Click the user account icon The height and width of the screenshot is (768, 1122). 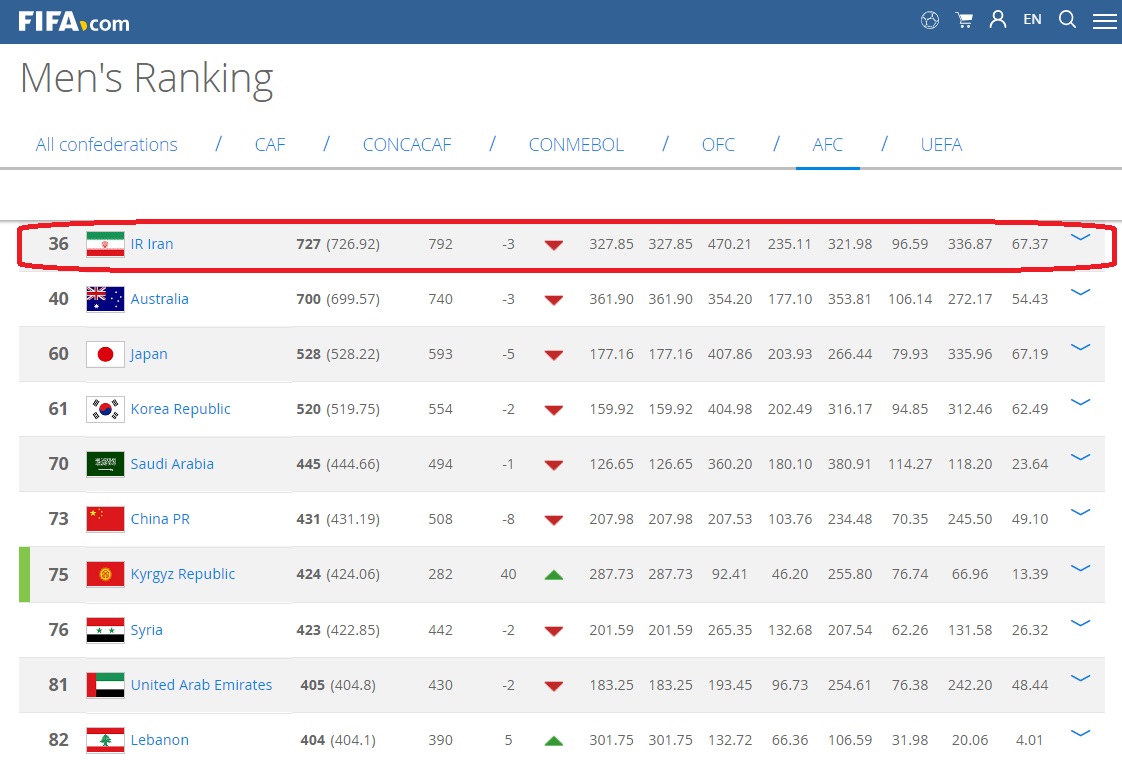(x=997, y=20)
